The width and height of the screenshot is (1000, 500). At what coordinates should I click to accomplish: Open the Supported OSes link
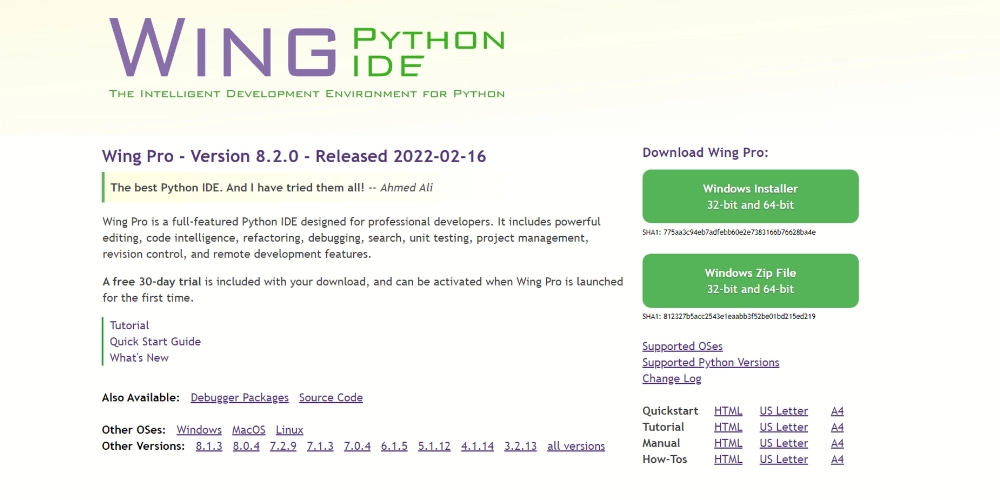[x=682, y=346]
